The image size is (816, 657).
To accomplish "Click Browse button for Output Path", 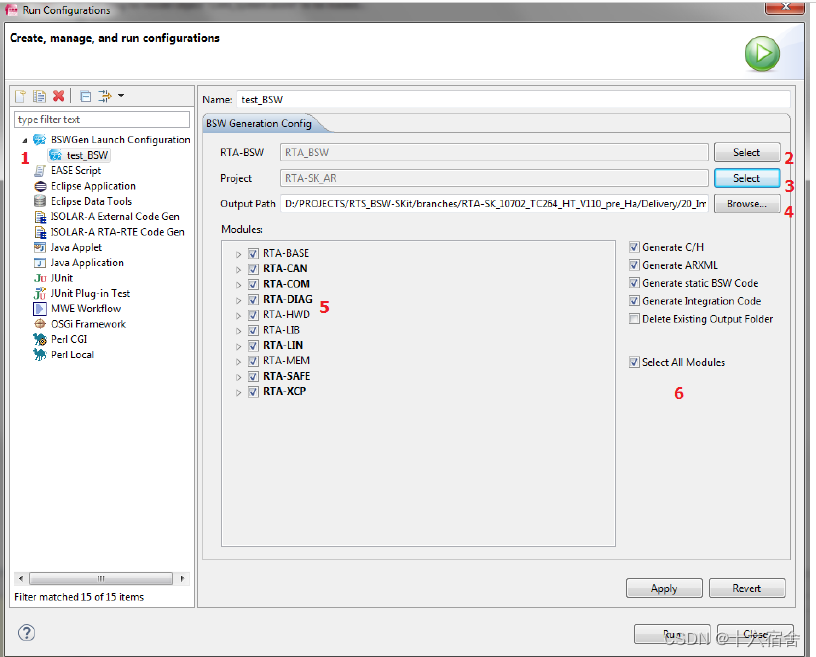I will pyautogui.click(x=747, y=204).
